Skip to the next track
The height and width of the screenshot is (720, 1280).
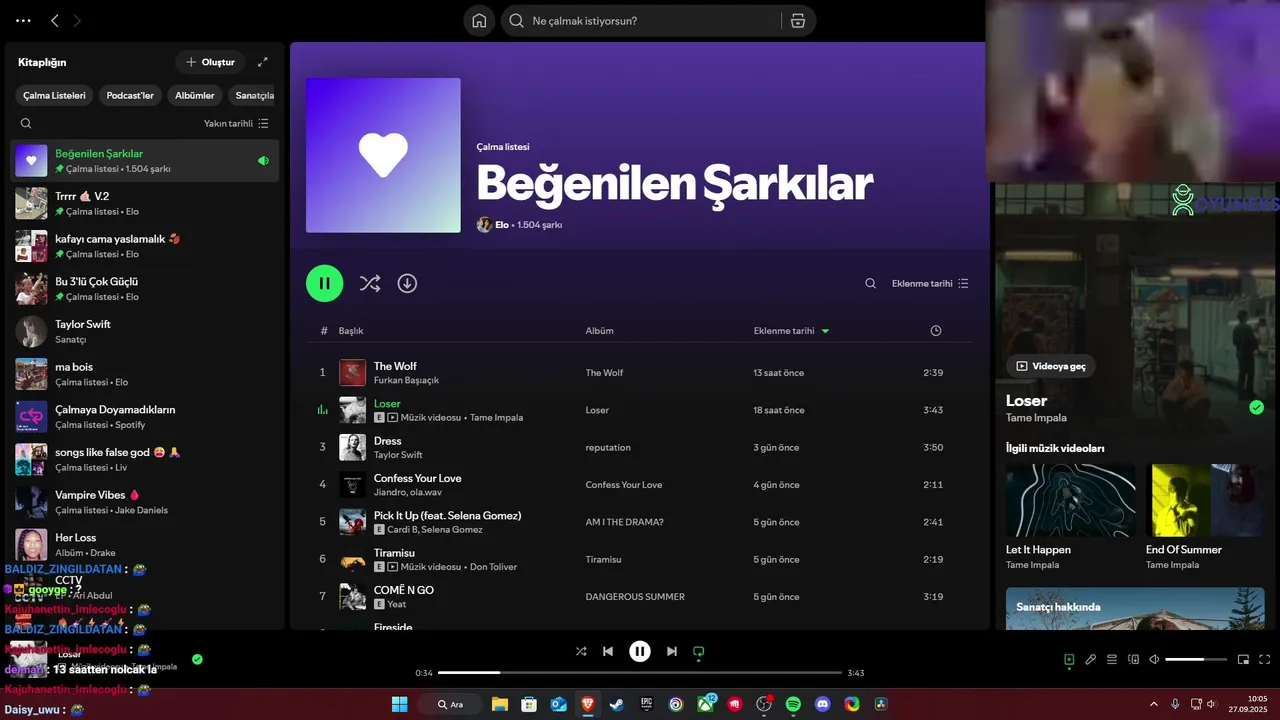pyautogui.click(x=672, y=652)
